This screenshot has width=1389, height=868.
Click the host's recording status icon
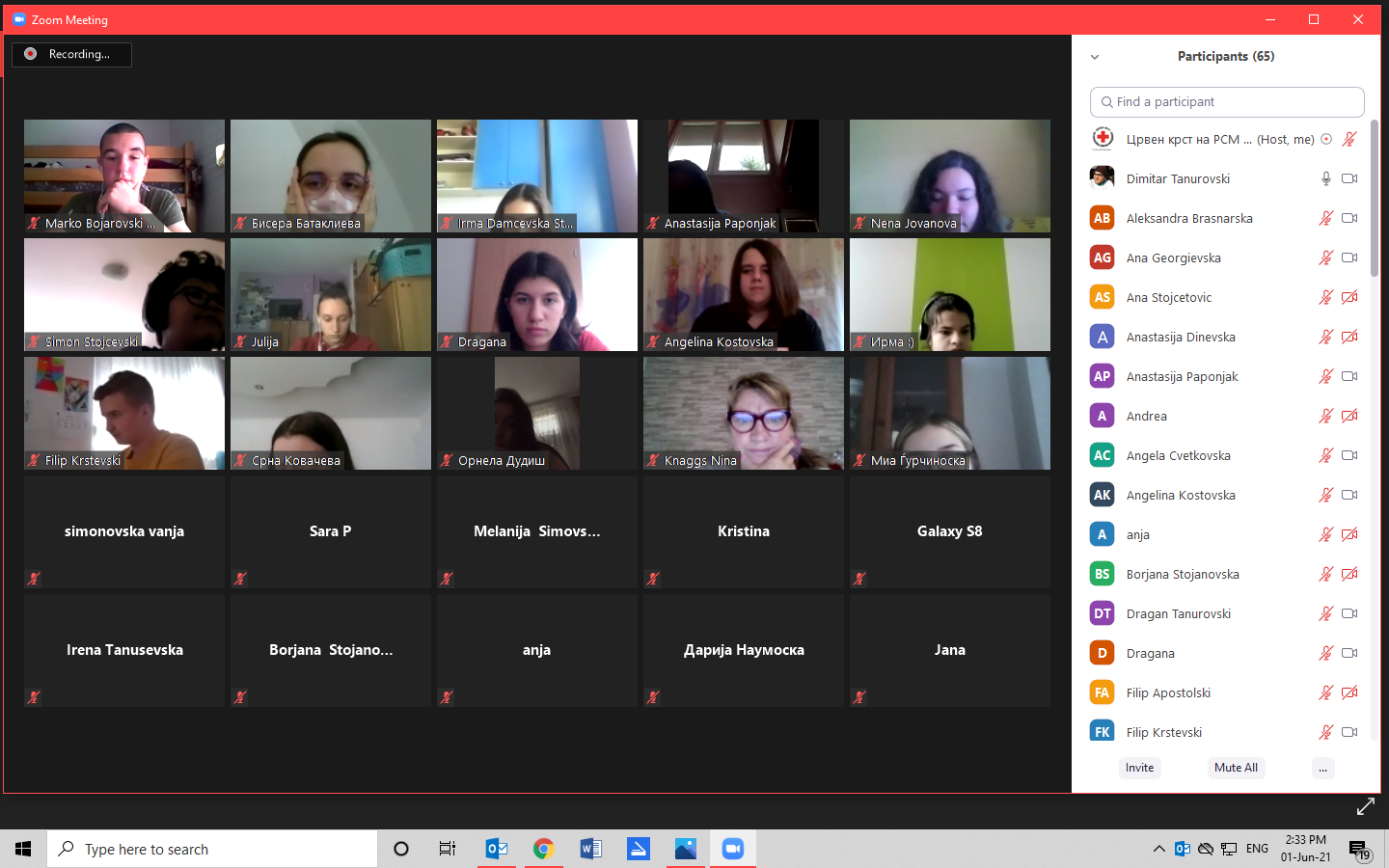click(x=1326, y=139)
